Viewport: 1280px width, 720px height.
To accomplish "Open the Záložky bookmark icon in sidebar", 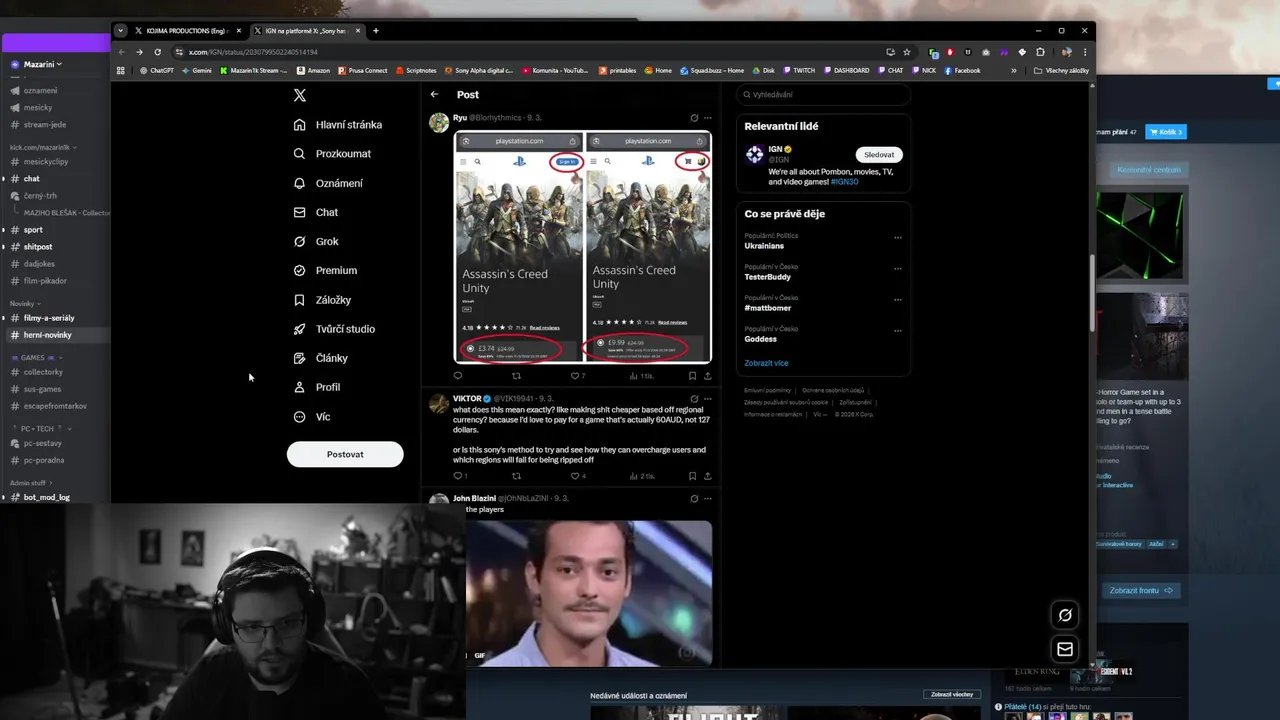I will (299, 300).
